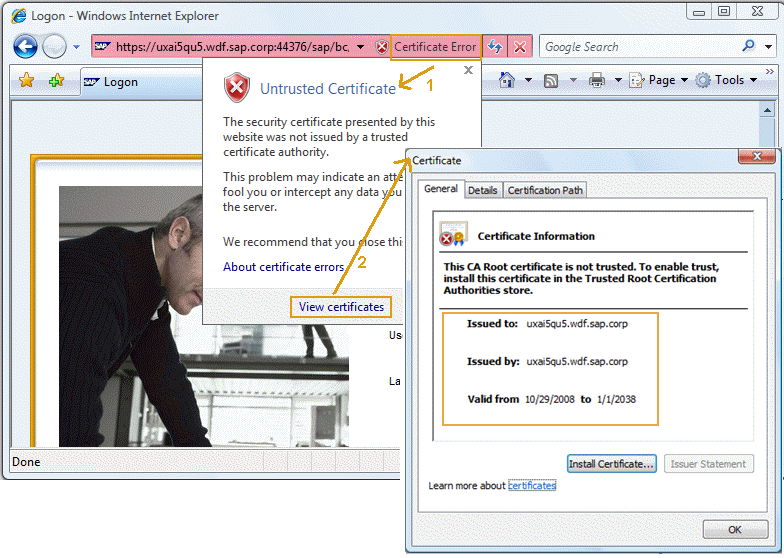Click the View certificates link

tap(341, 306)
